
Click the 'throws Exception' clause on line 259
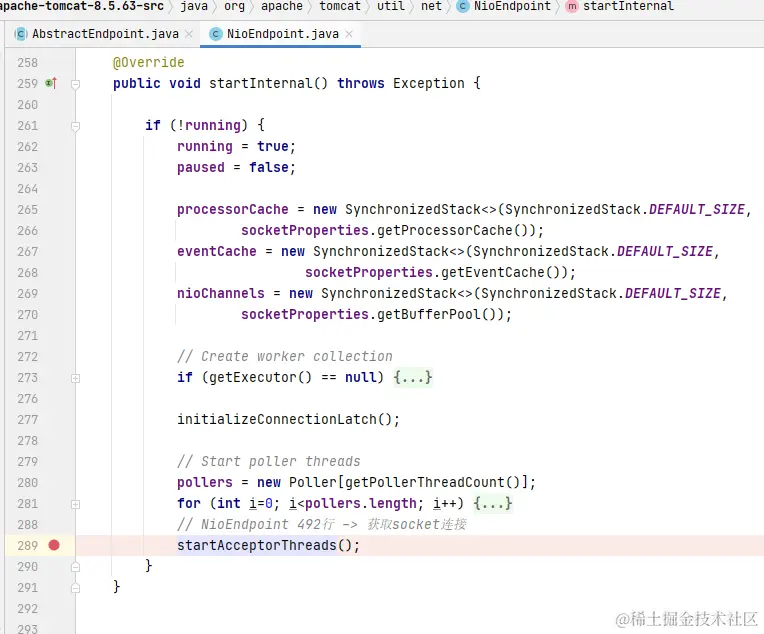tap(401, 83)
